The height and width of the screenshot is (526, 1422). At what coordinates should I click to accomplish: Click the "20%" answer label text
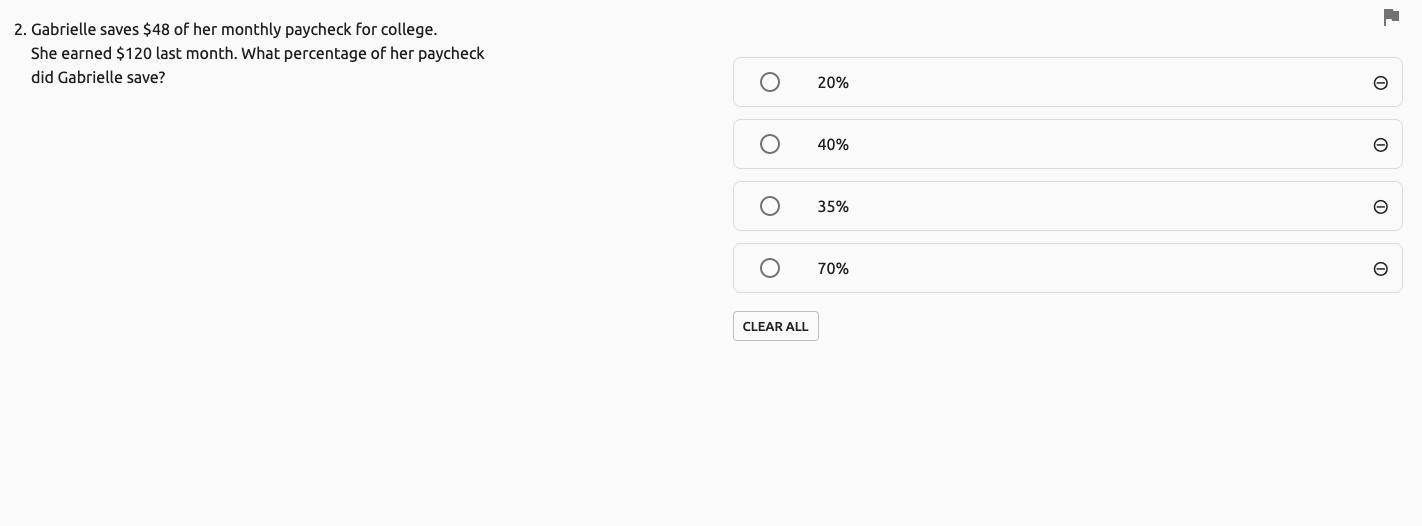pyautogui.click(x=832, y=83)
